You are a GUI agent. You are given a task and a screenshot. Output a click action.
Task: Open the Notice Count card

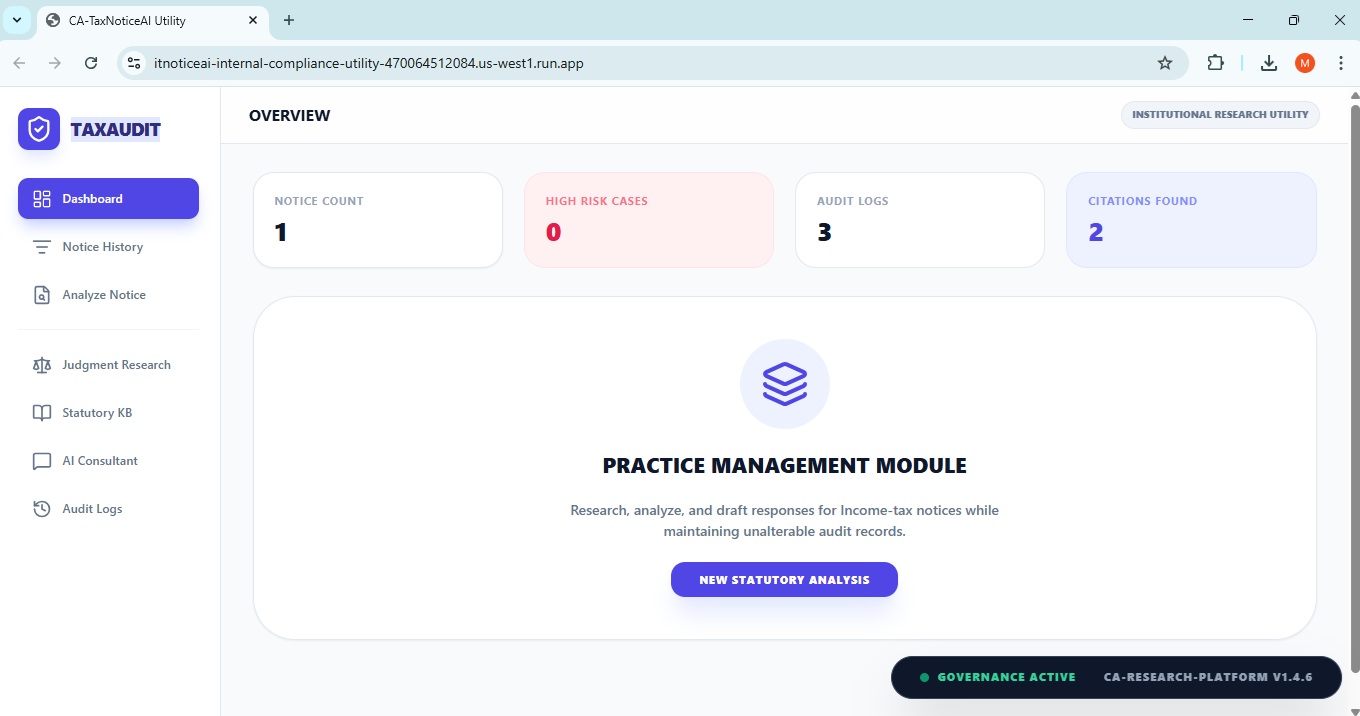[x=377, y=220]
